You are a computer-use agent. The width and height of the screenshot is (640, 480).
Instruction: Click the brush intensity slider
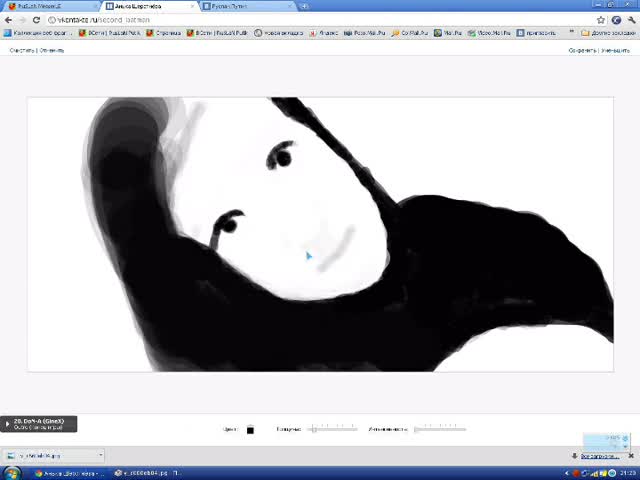440,429
